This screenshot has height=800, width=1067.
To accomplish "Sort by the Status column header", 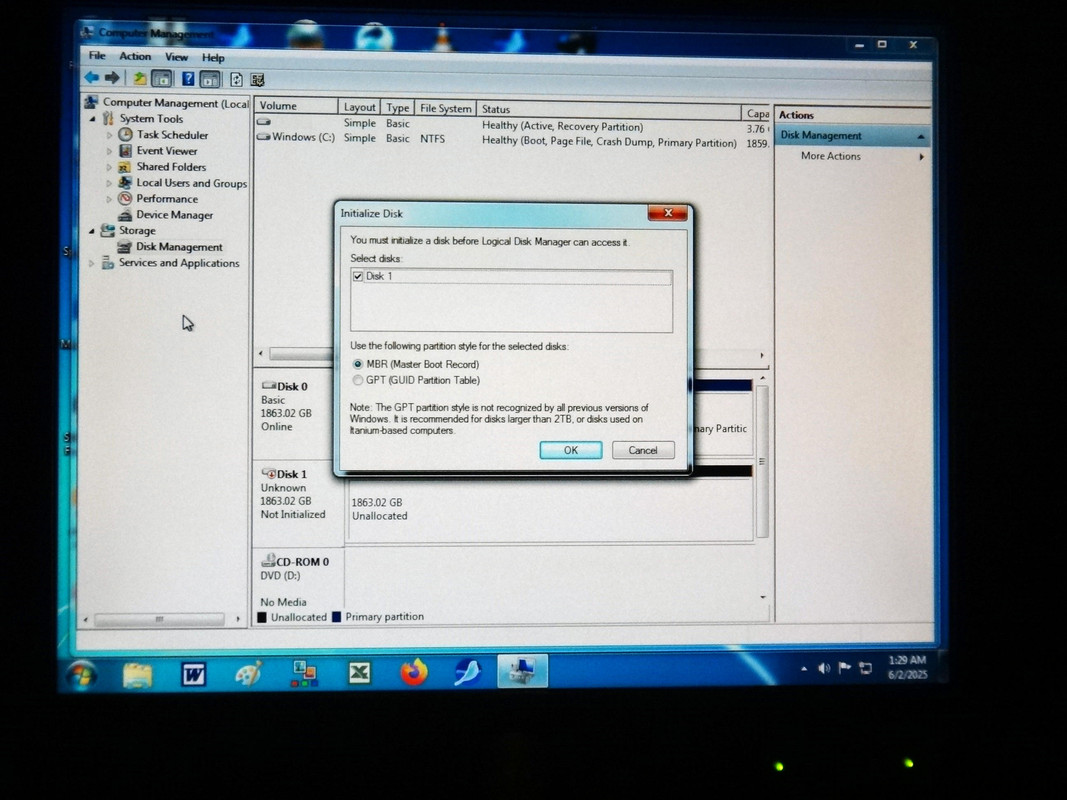I will tap(609, 109).
